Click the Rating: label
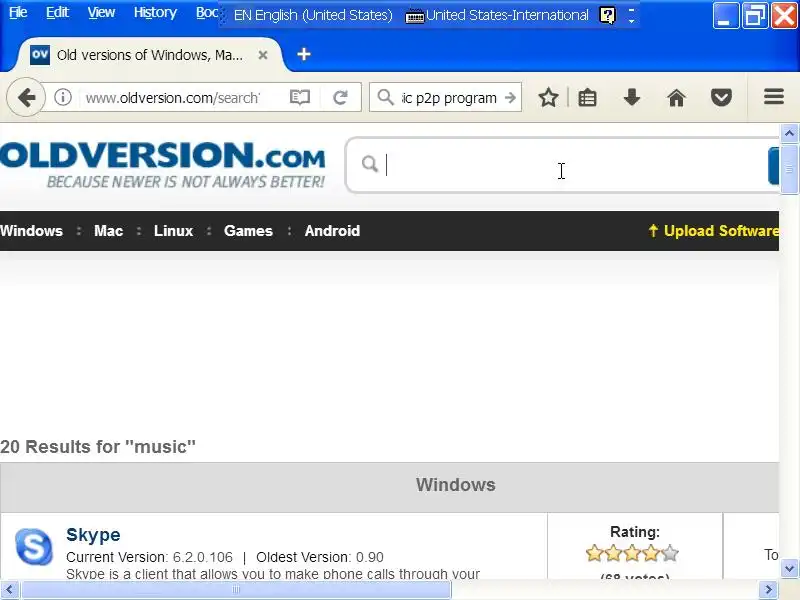Screen dimensions: 800x600 pos(635,532)
